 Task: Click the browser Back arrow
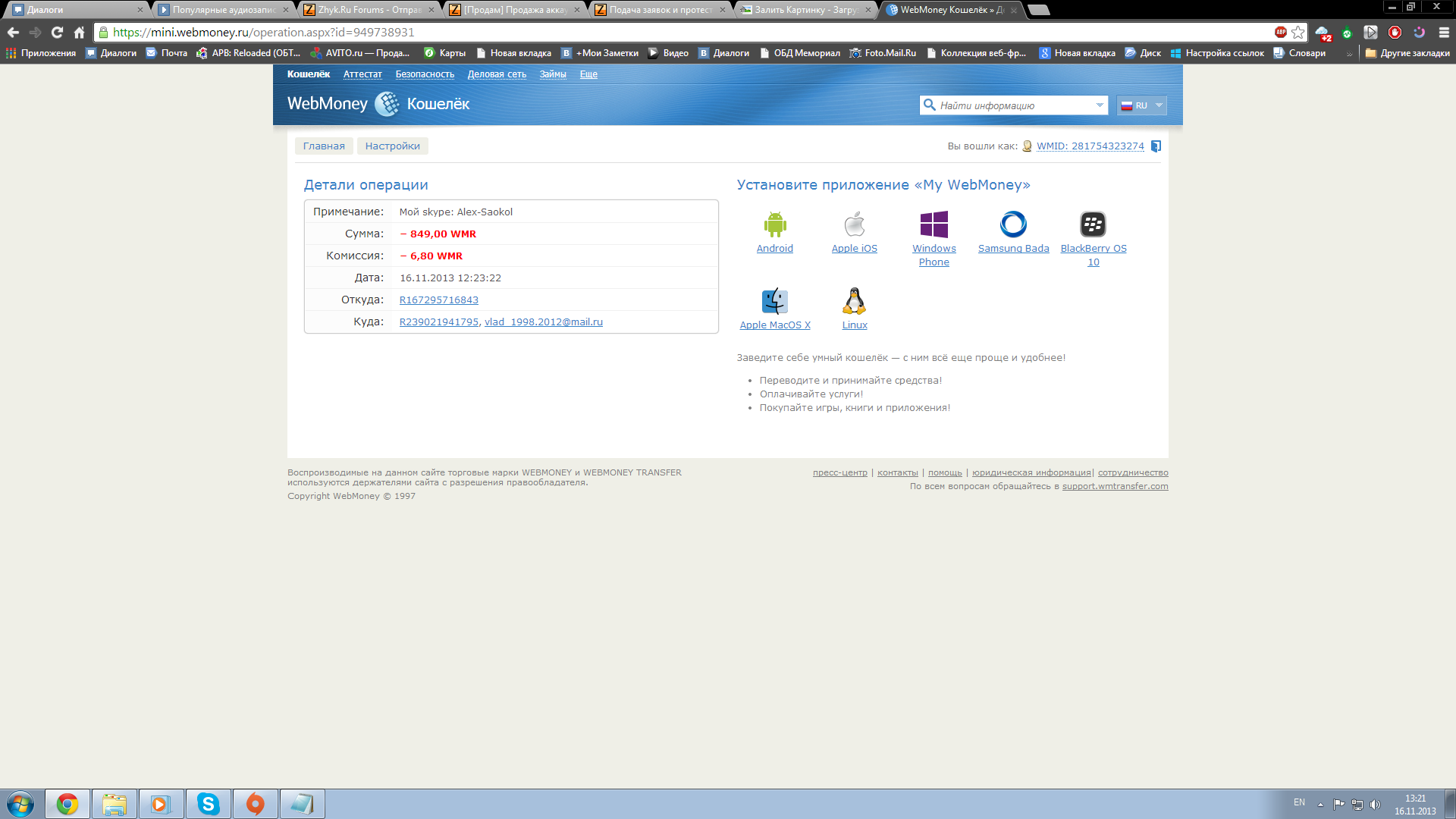pyautogui.click(x=13, y=33)
